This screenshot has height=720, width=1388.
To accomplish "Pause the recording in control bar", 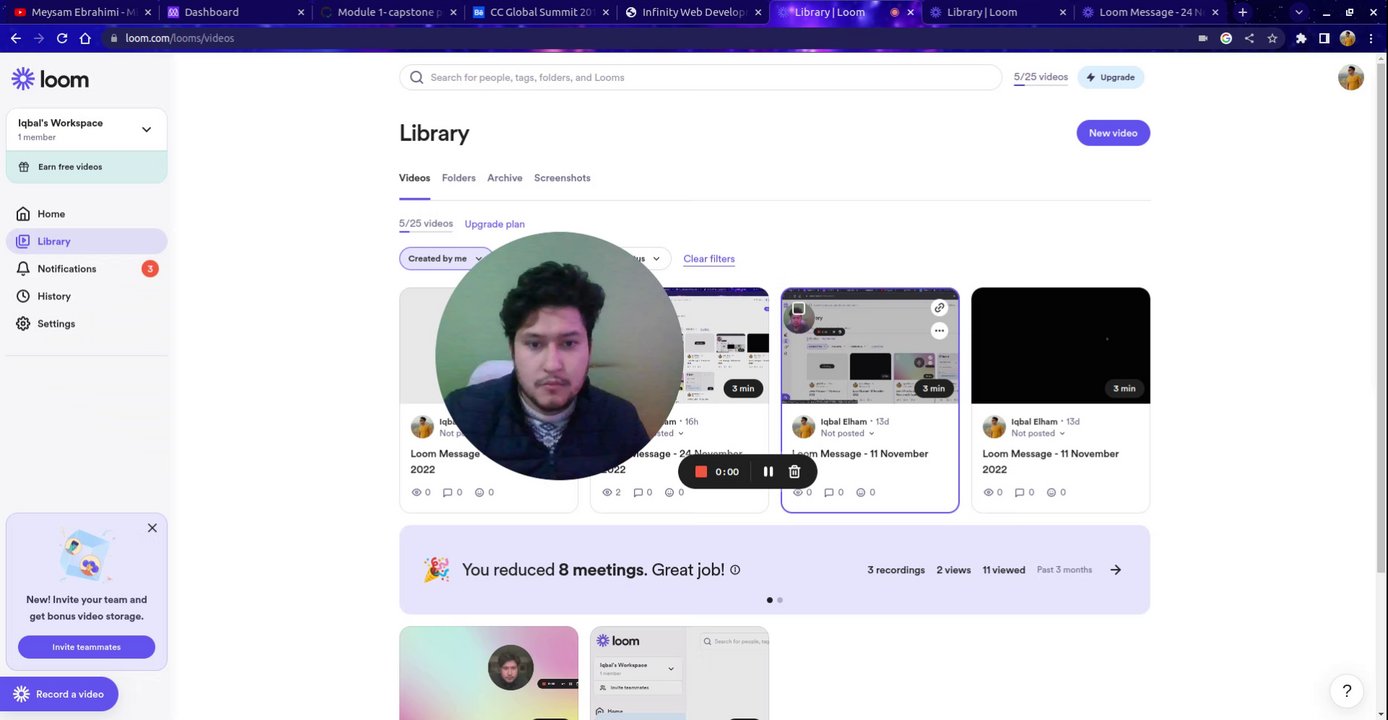I will tap(768, 472).
